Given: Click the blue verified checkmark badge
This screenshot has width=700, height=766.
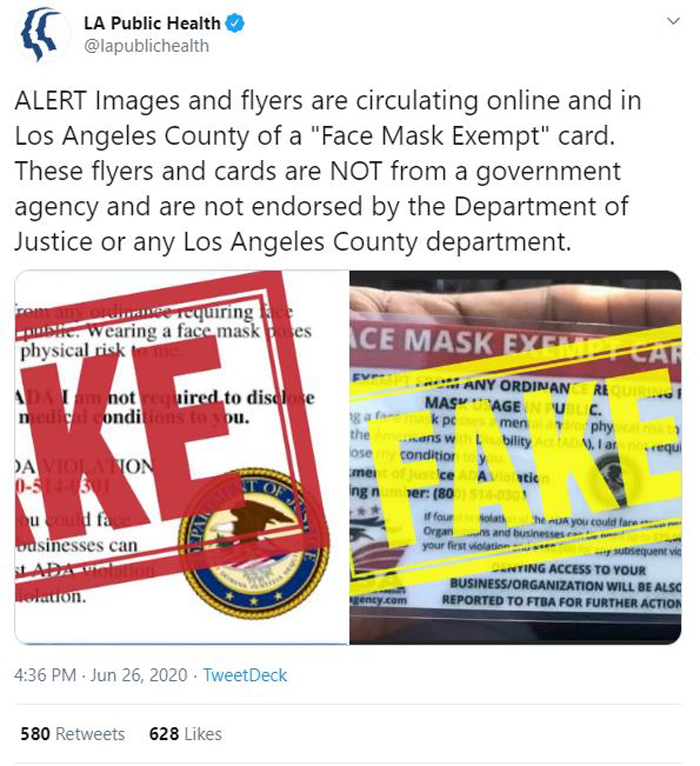Looking at the screenshot, I should [235, 23].
